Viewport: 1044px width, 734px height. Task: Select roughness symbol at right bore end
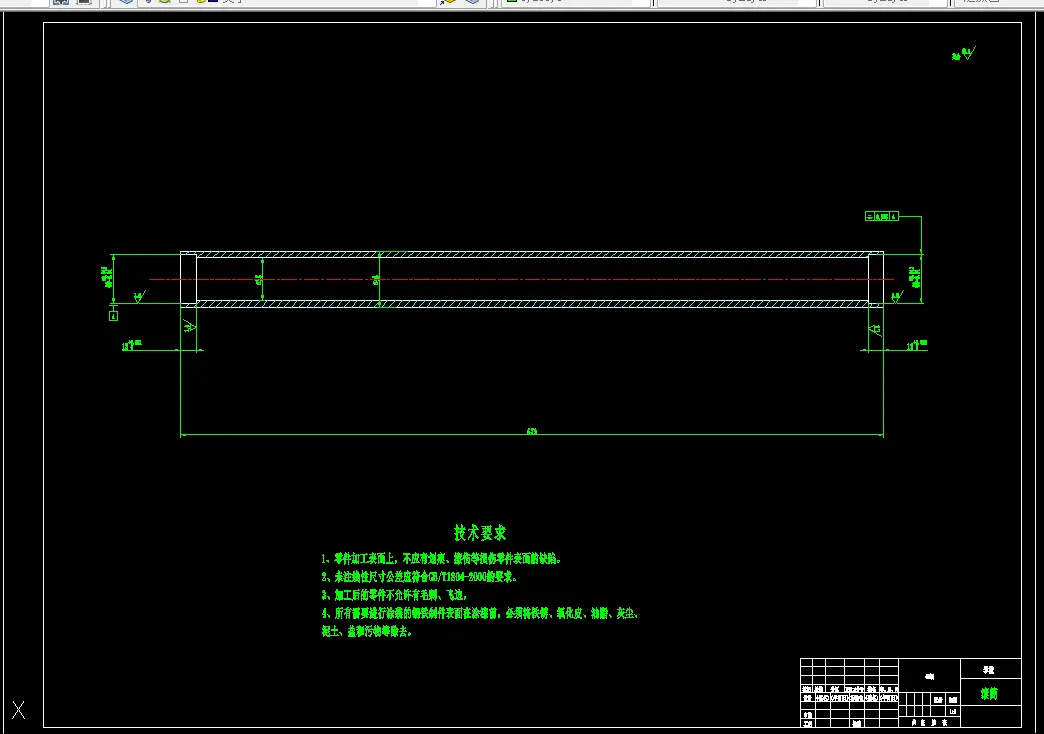point(897,296)
